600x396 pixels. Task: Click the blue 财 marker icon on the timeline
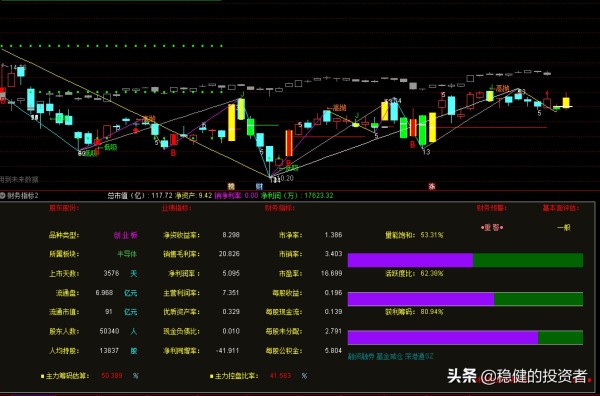(x=259, y=186)
